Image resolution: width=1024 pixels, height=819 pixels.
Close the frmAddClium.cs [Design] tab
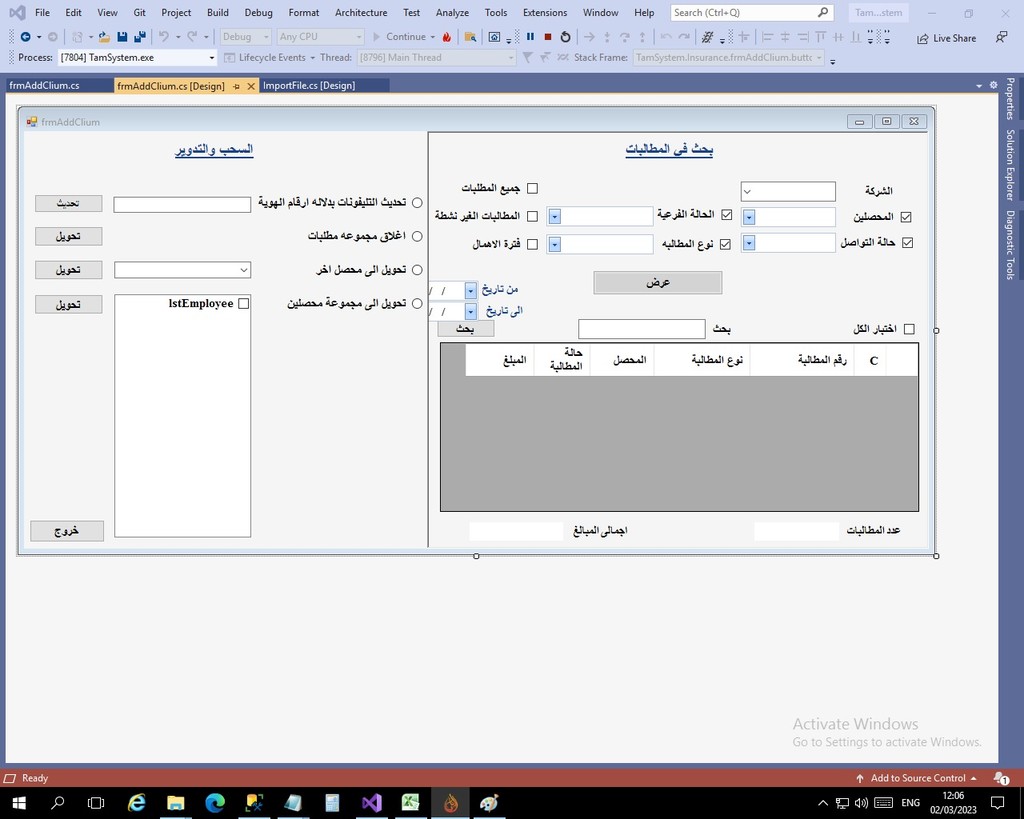pos(251,86)
